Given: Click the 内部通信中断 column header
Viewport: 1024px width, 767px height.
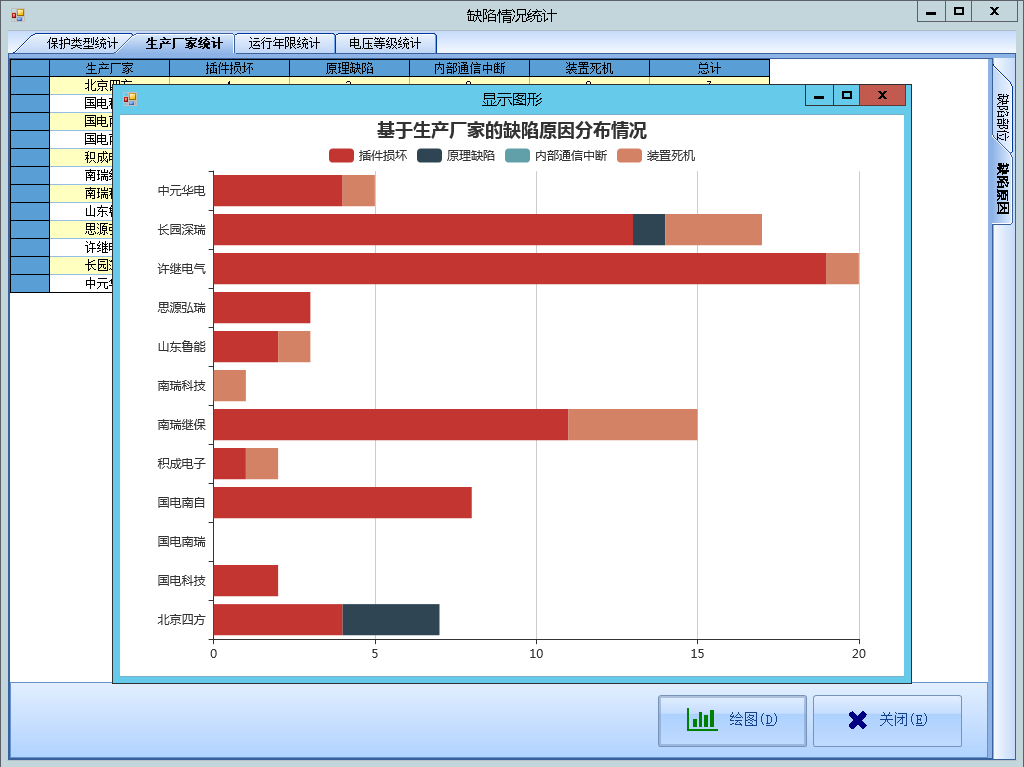Looking at the screenshot, I should 470,68.
